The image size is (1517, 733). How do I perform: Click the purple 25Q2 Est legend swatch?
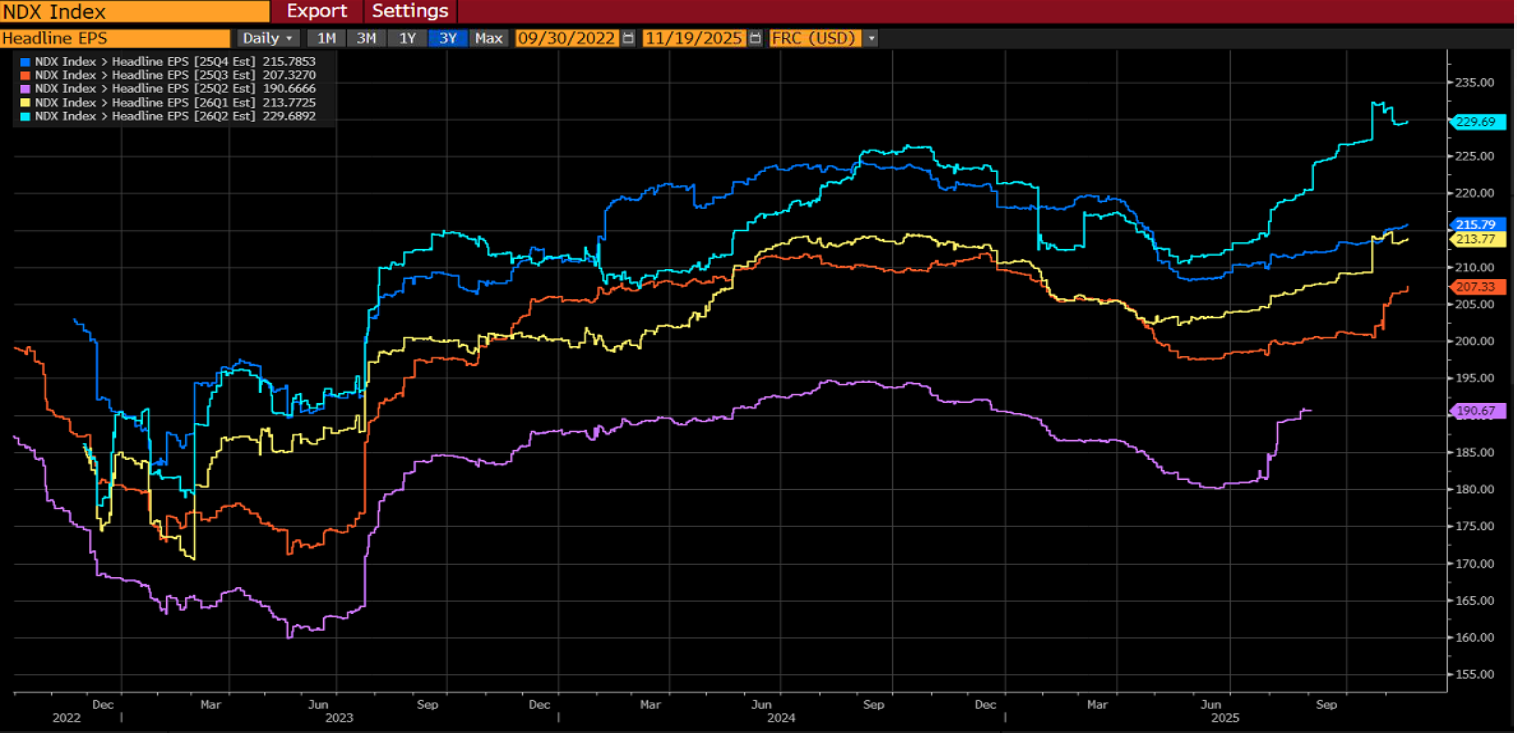pos(24,89)
